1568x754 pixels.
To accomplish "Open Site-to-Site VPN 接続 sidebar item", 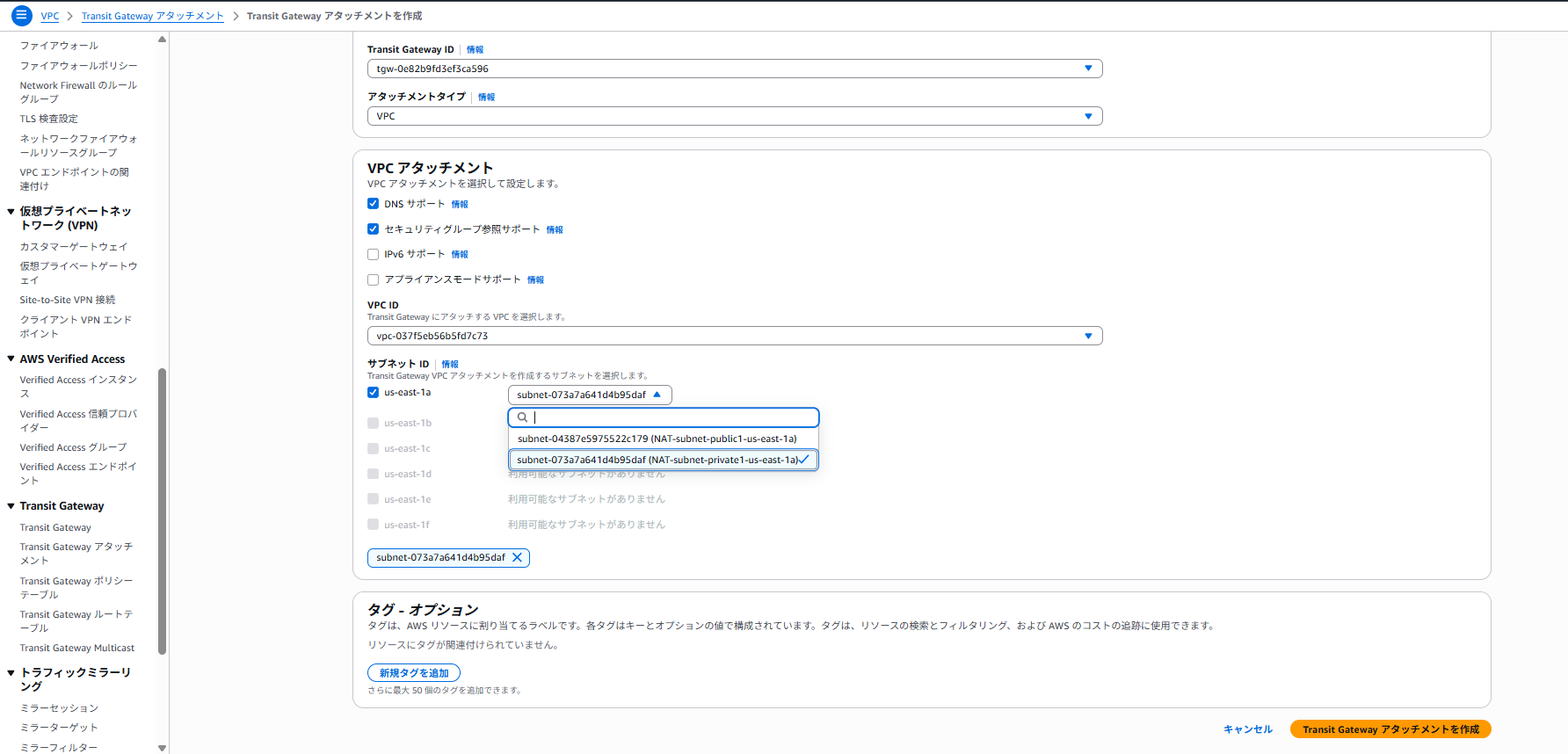I will 68,300.
